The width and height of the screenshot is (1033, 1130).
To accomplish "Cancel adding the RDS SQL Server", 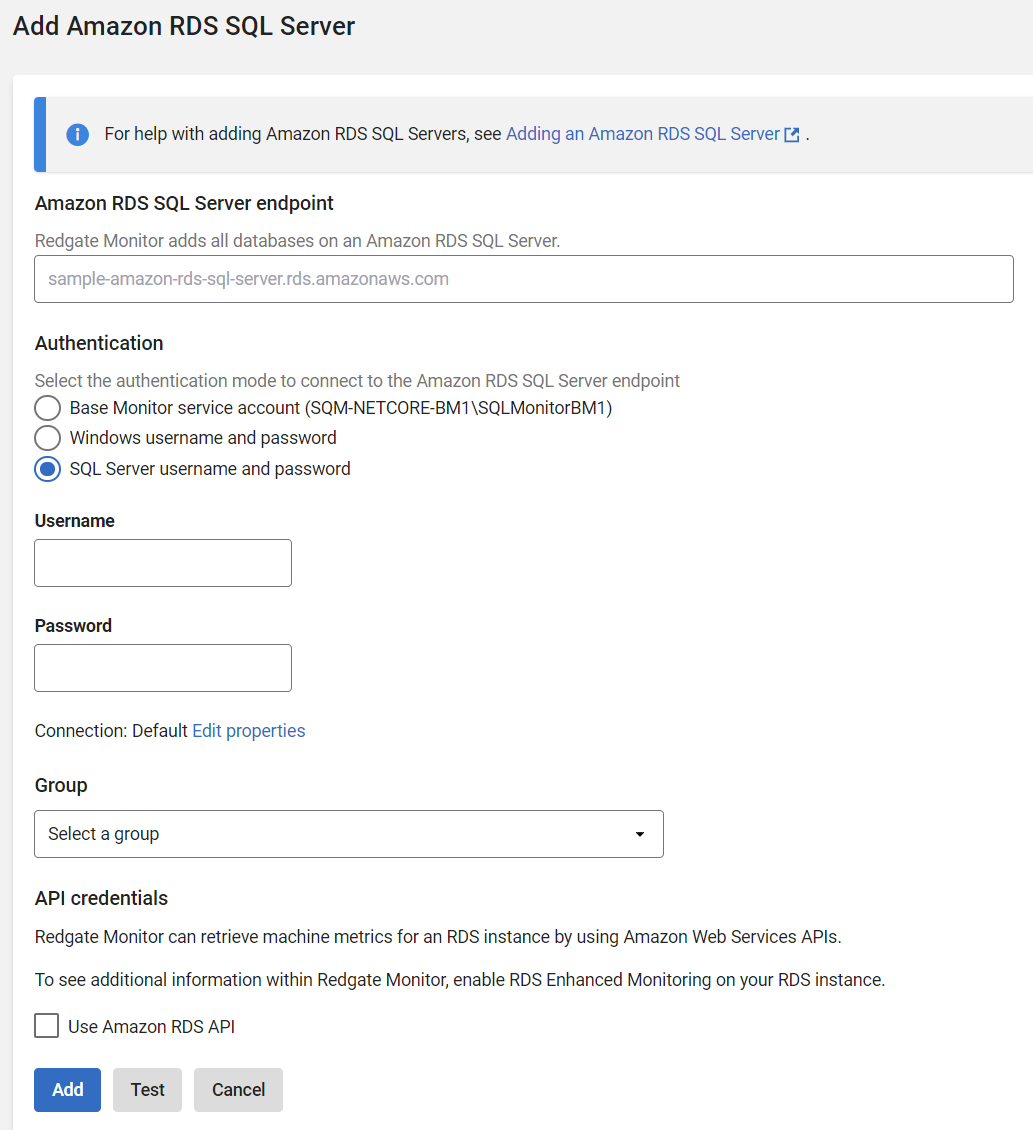I will coord(238,1090).
